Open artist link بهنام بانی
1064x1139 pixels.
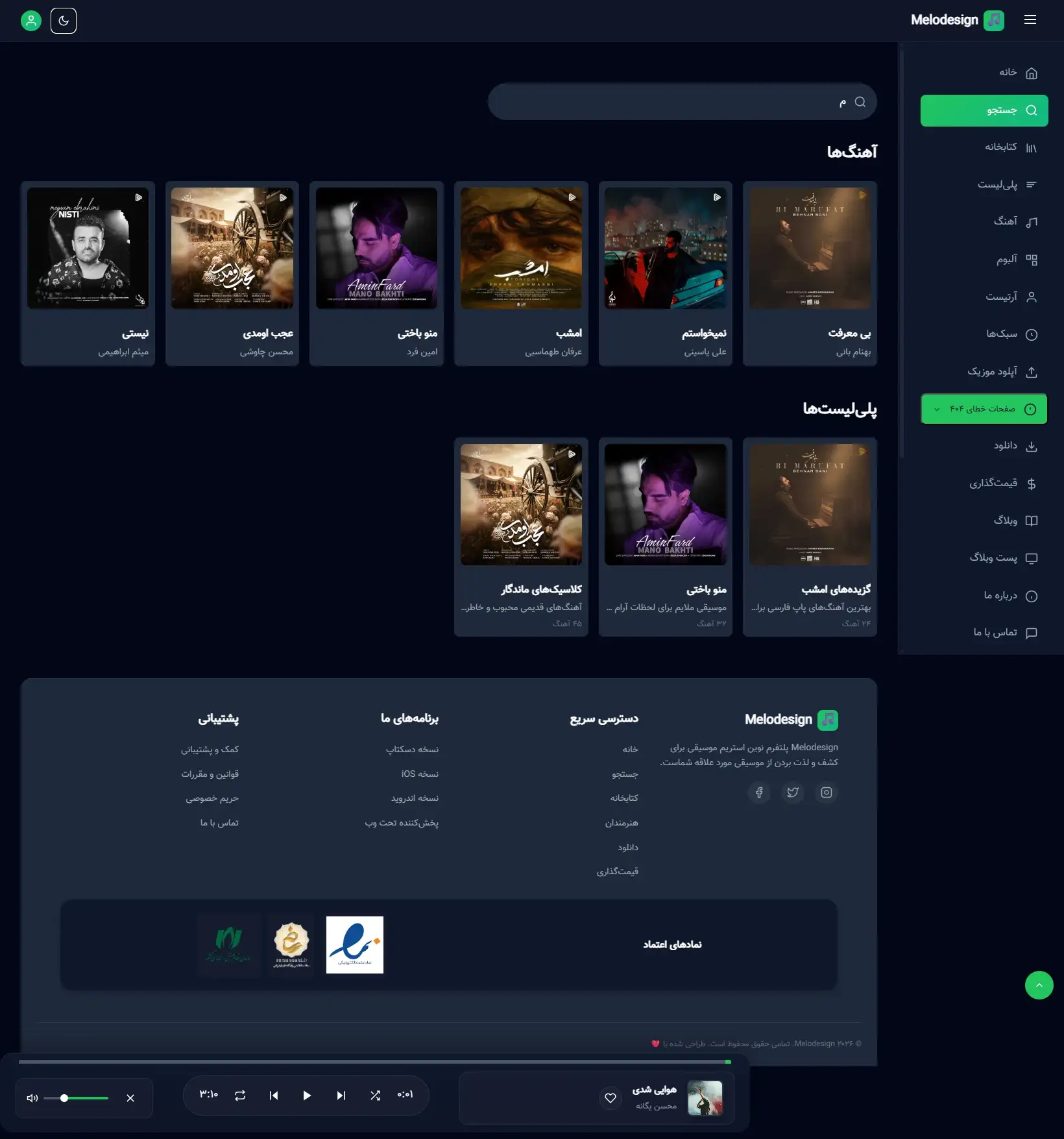(x=853, y=352)
